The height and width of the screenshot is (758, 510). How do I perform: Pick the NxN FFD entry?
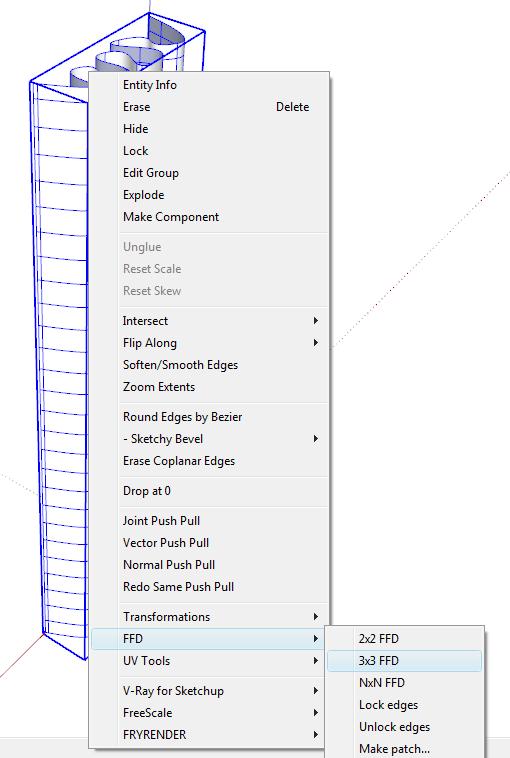[404, 683]
